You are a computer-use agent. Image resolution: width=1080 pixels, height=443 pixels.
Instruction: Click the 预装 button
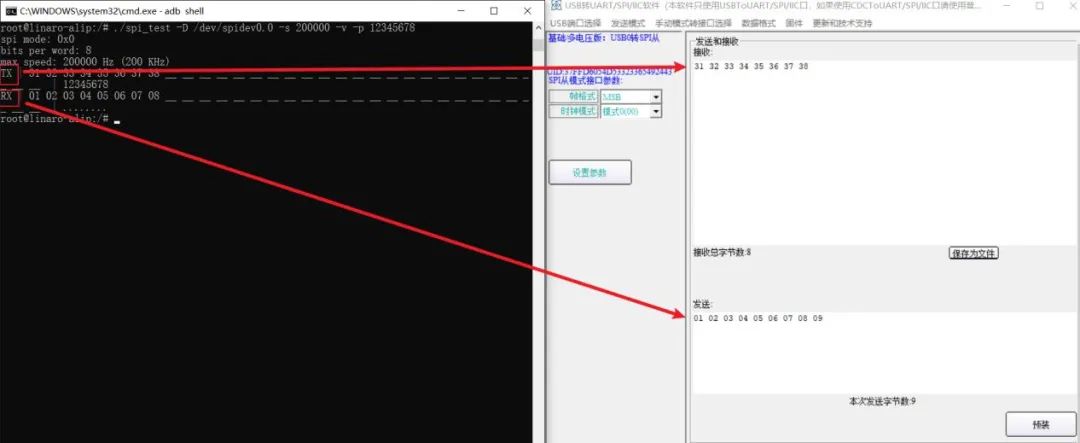tap(1040, 424)
